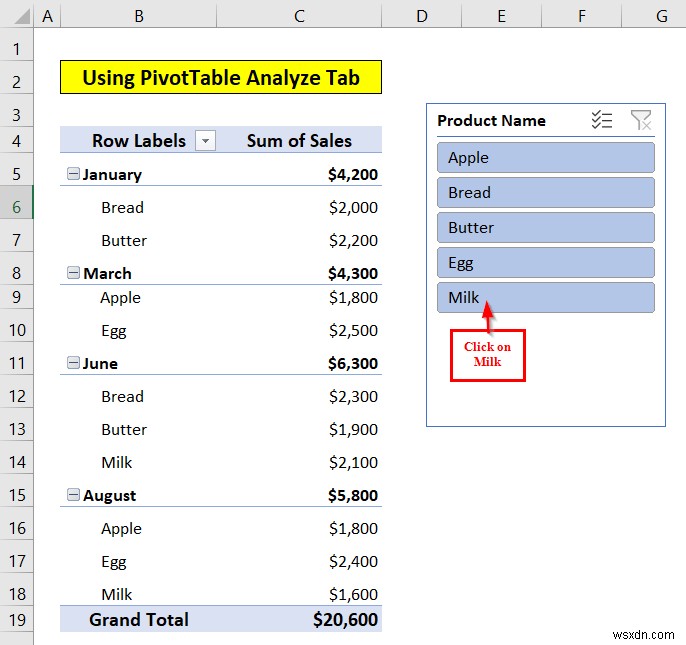This screenshot has height=645, width=686.
Task: Select Apple in the slicer
Action: click(x=546, y=158)
